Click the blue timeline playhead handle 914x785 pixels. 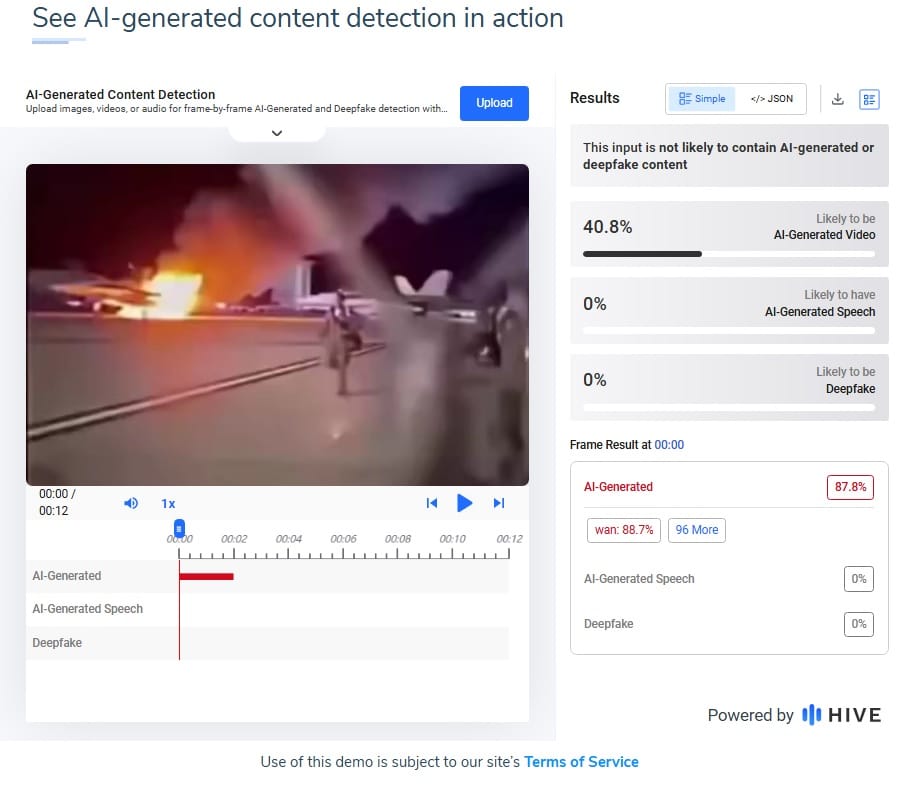179,527
